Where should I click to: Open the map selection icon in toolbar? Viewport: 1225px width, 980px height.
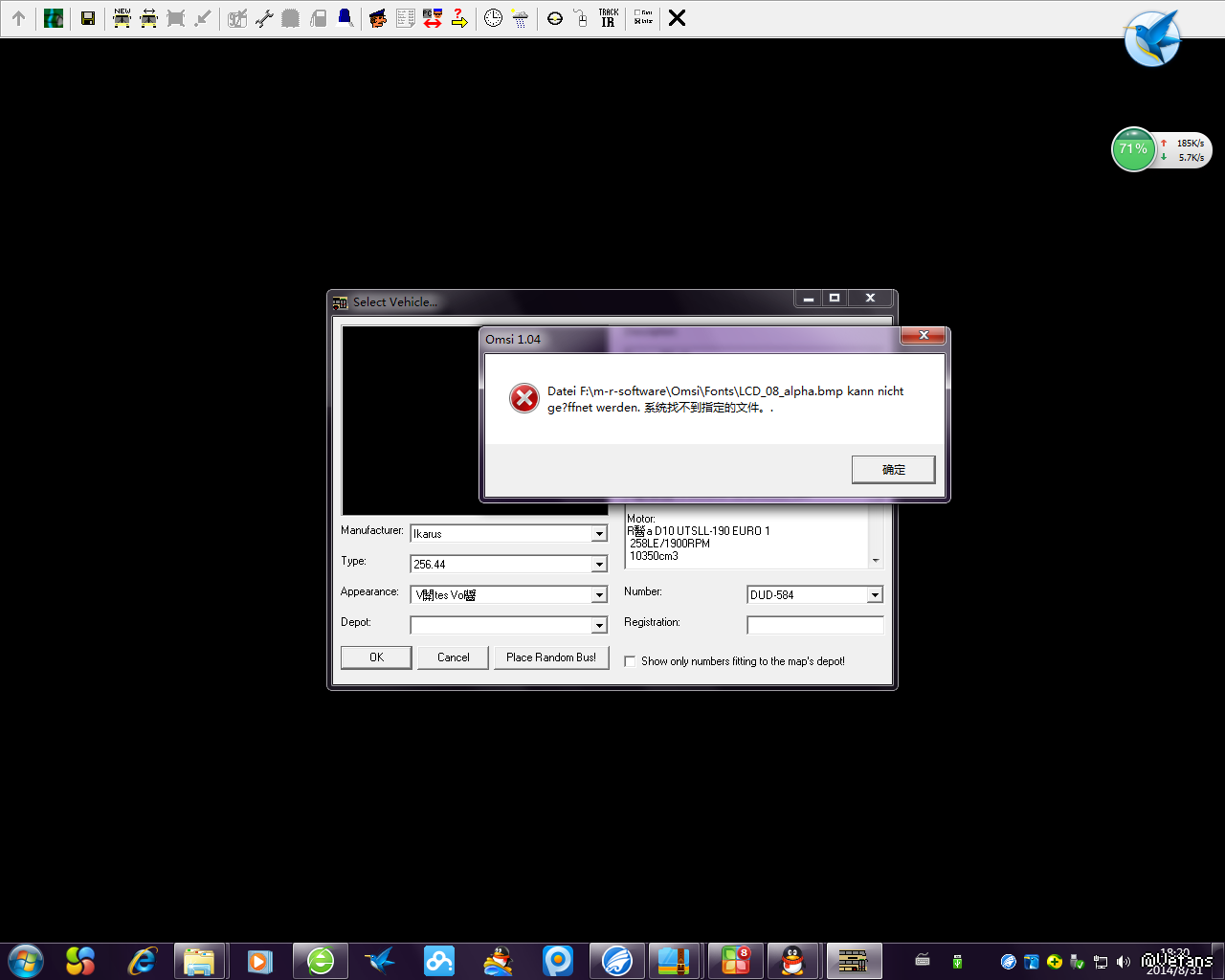coord(54,18)
